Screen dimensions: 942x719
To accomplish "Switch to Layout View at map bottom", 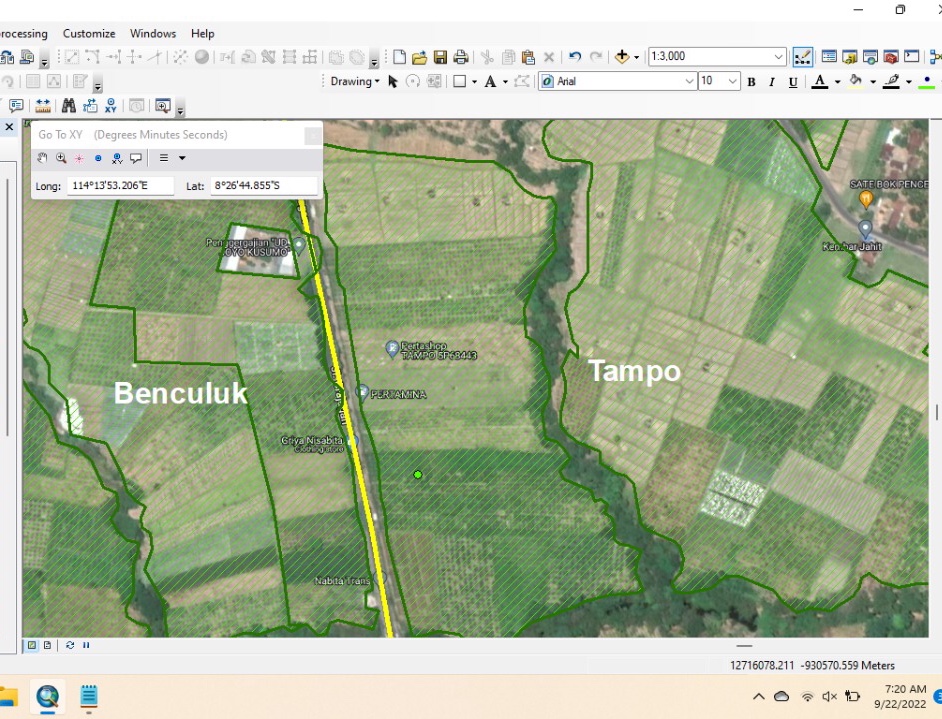I will (47, 645).
